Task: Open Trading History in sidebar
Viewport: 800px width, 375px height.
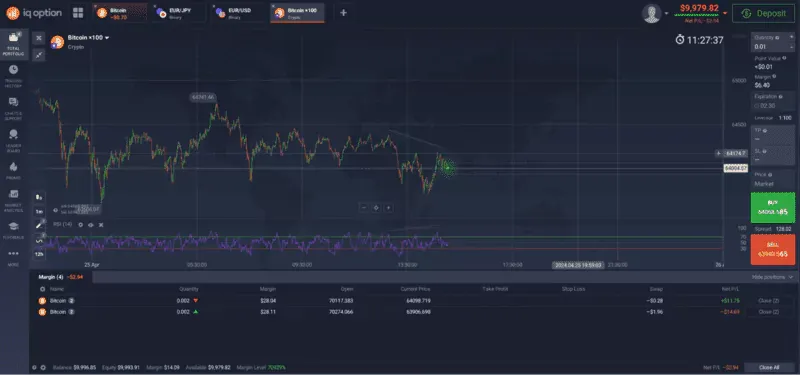Action: click(13, 76)
